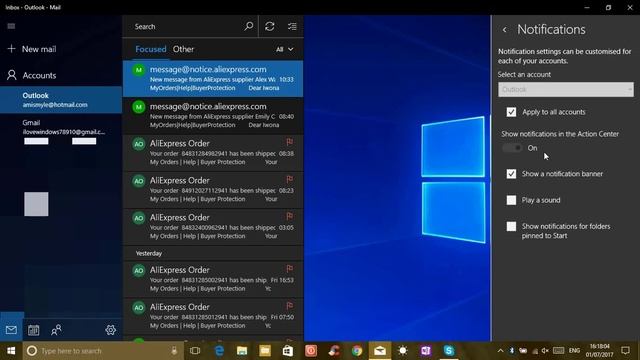Uncheck Apply to all accounts
This screenshot has width=640, height=360.
pyautogui.click(x=511, y=112)
